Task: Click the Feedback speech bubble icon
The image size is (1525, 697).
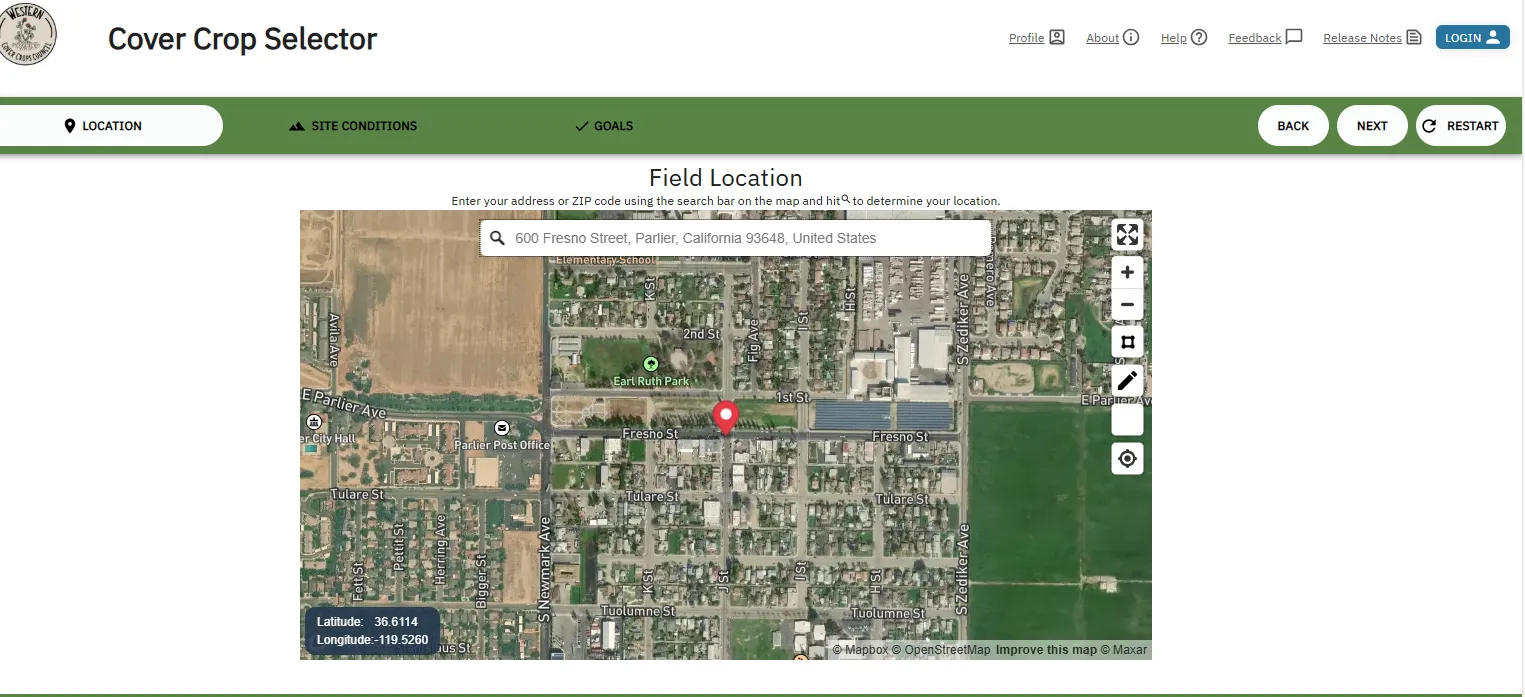Action: 1293,36
